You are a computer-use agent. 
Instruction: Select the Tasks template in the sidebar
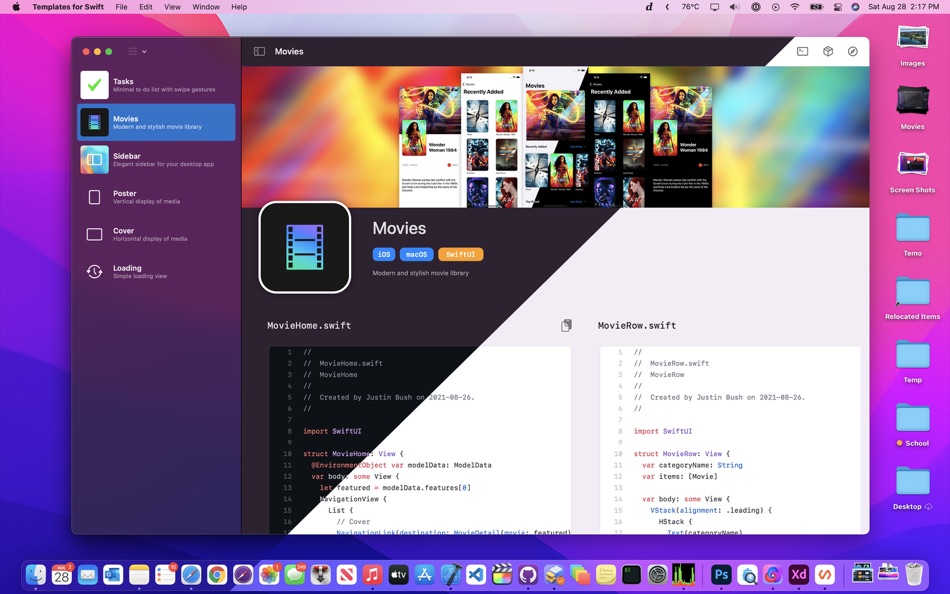pyautogui.click(x=156, y=85)
